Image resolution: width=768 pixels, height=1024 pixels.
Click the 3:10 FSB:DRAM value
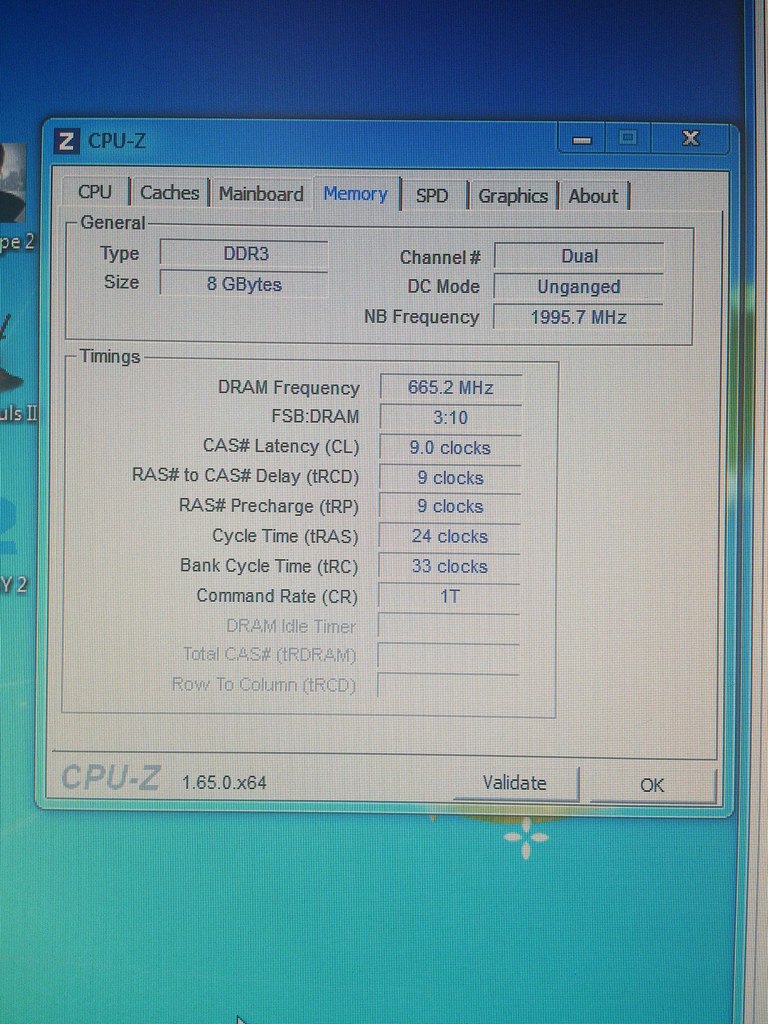(x=451, y=417)
